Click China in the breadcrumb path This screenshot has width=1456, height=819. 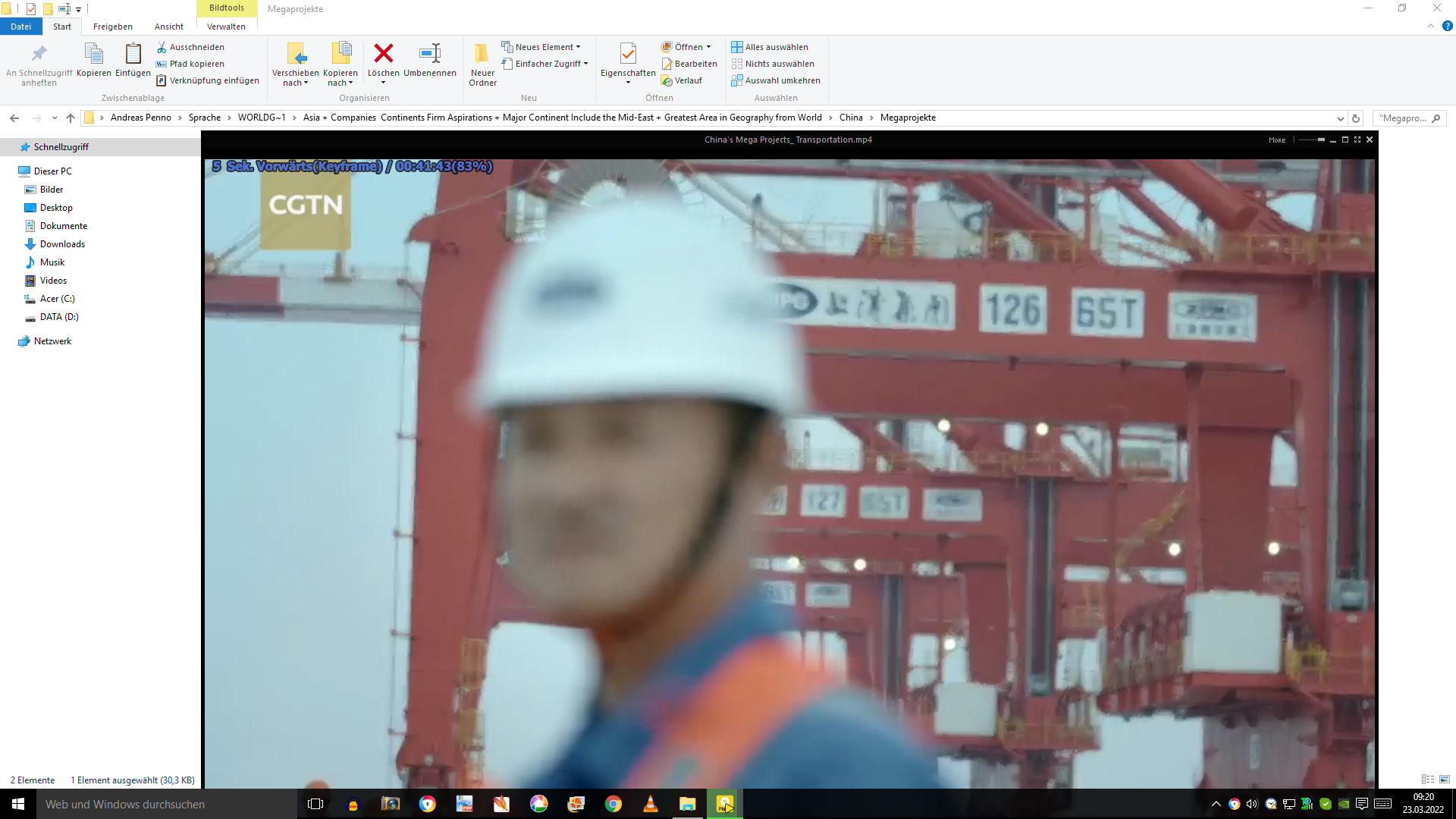coord(851,118)
